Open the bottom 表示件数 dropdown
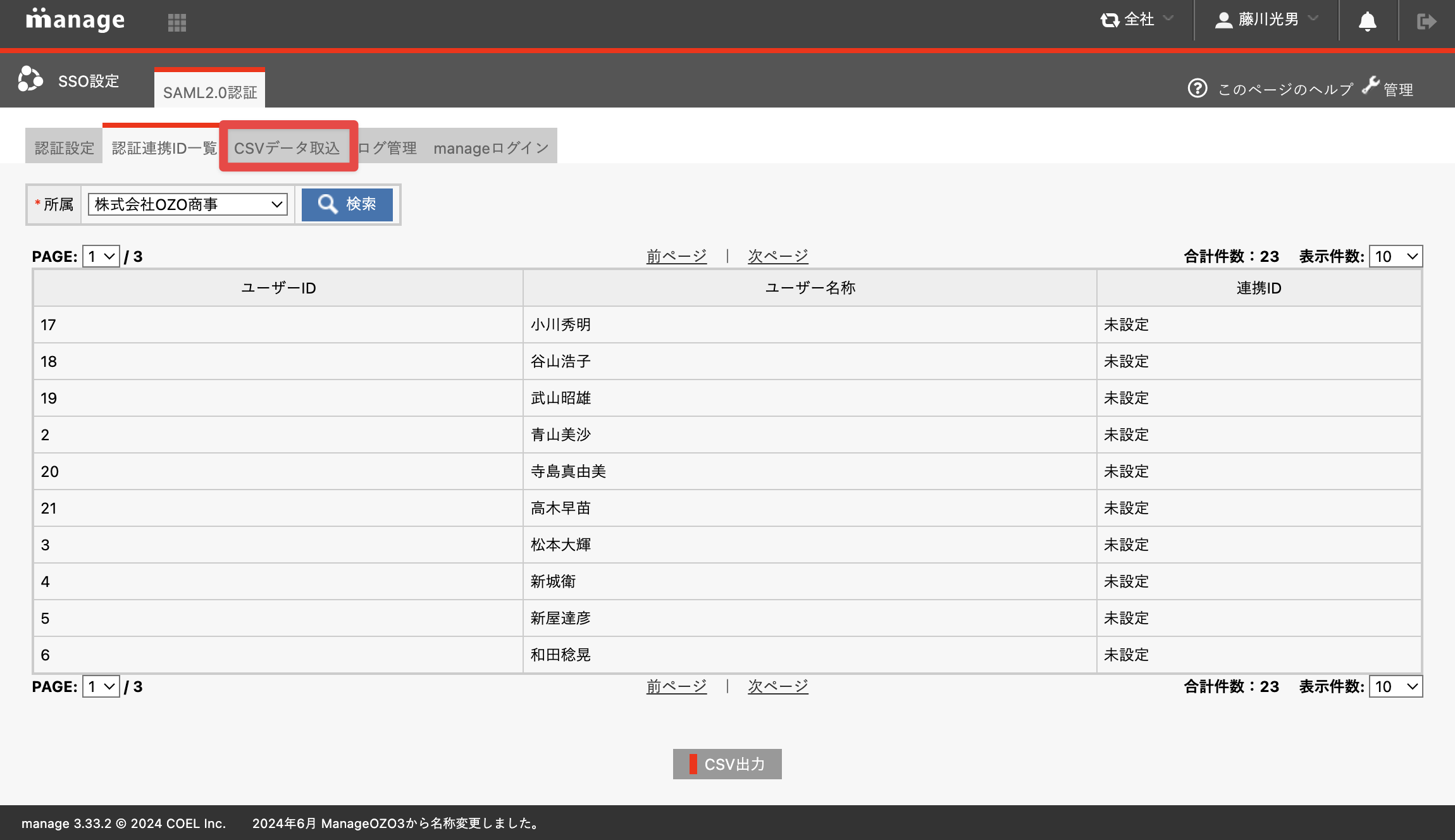 [x=1396, y=686]
